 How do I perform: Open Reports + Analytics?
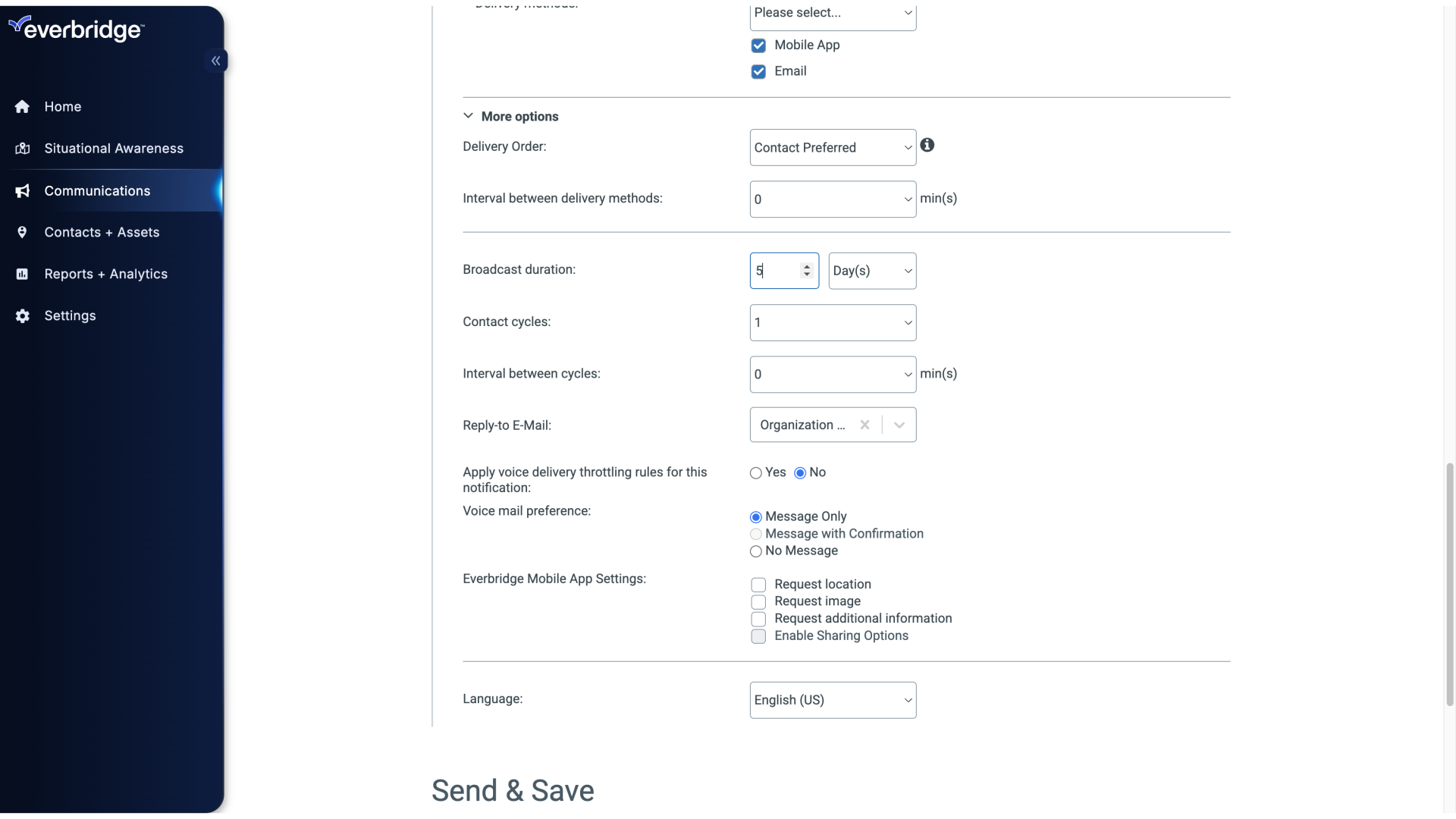coord(105,274)
